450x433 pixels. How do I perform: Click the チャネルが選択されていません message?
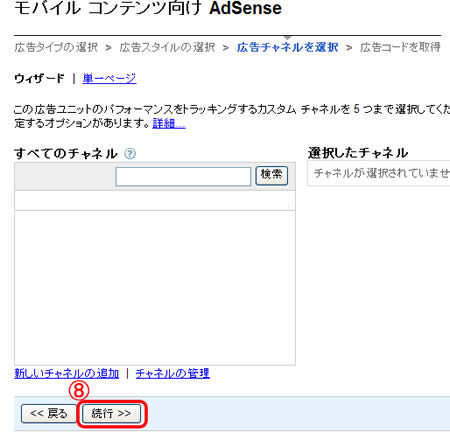coord(382,173)
